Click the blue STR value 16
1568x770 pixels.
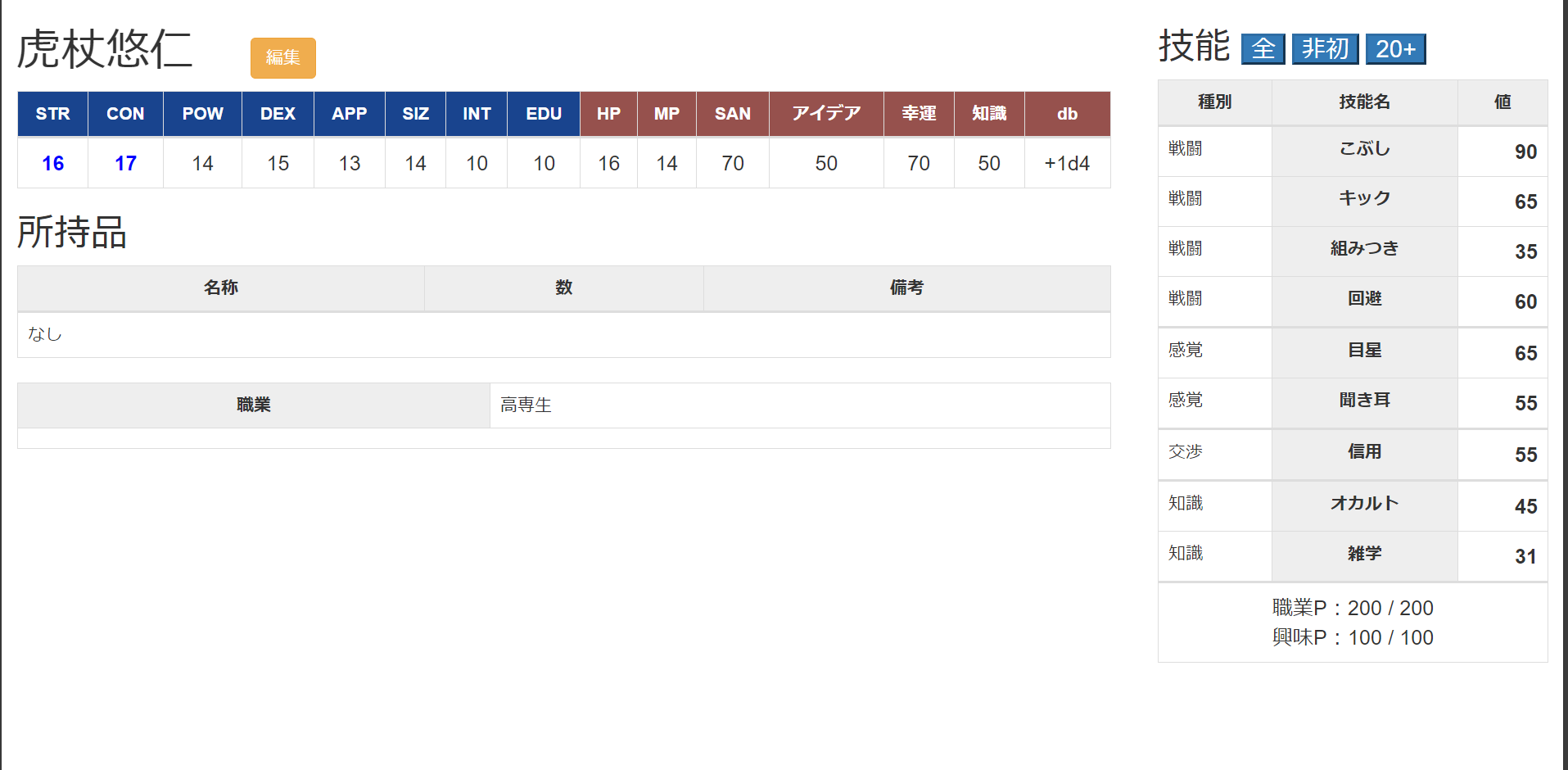[x=52, y=163]
